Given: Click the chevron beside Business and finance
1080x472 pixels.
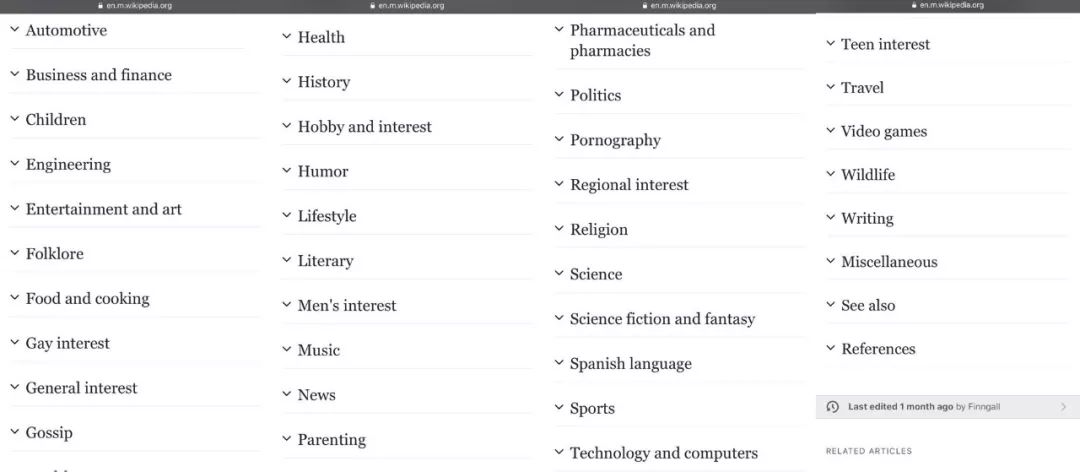Looking at the screenshot, I should pos(14,74).
